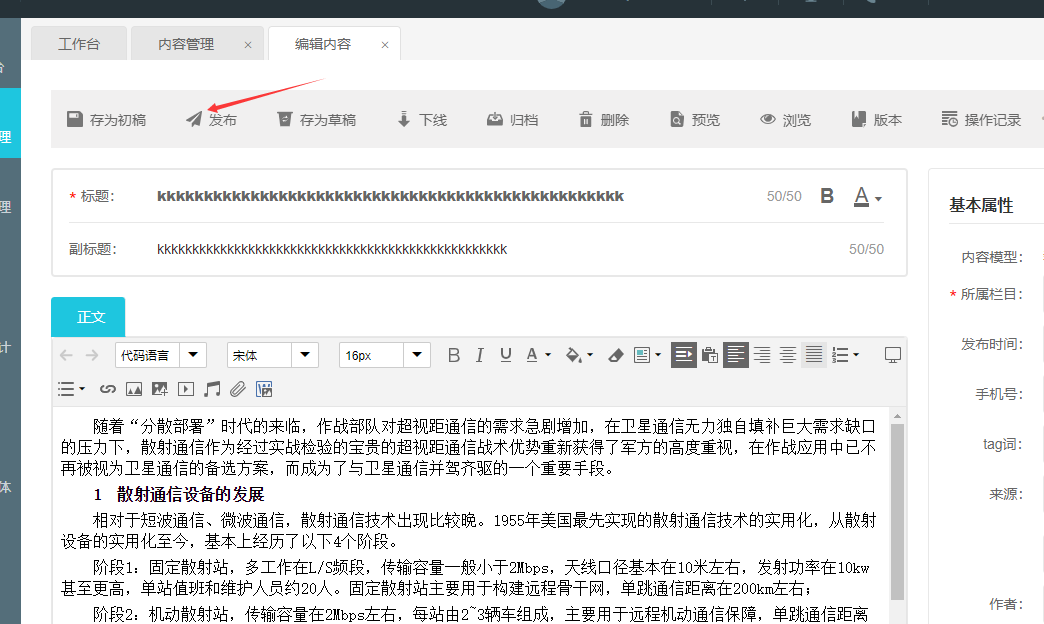Close the 内容管理 tab
Screen dimensions: 1044x624
click(248, 45)
